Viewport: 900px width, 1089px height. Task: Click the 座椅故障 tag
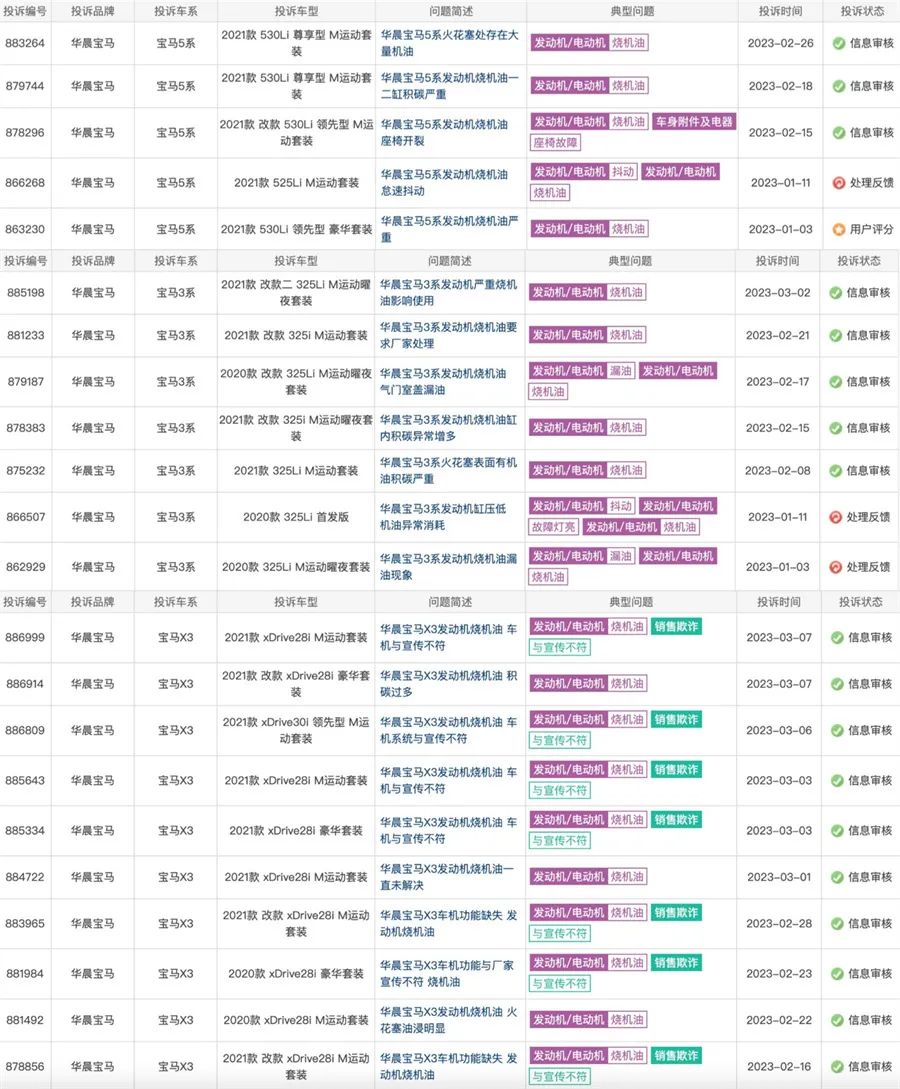click(555, 142)
